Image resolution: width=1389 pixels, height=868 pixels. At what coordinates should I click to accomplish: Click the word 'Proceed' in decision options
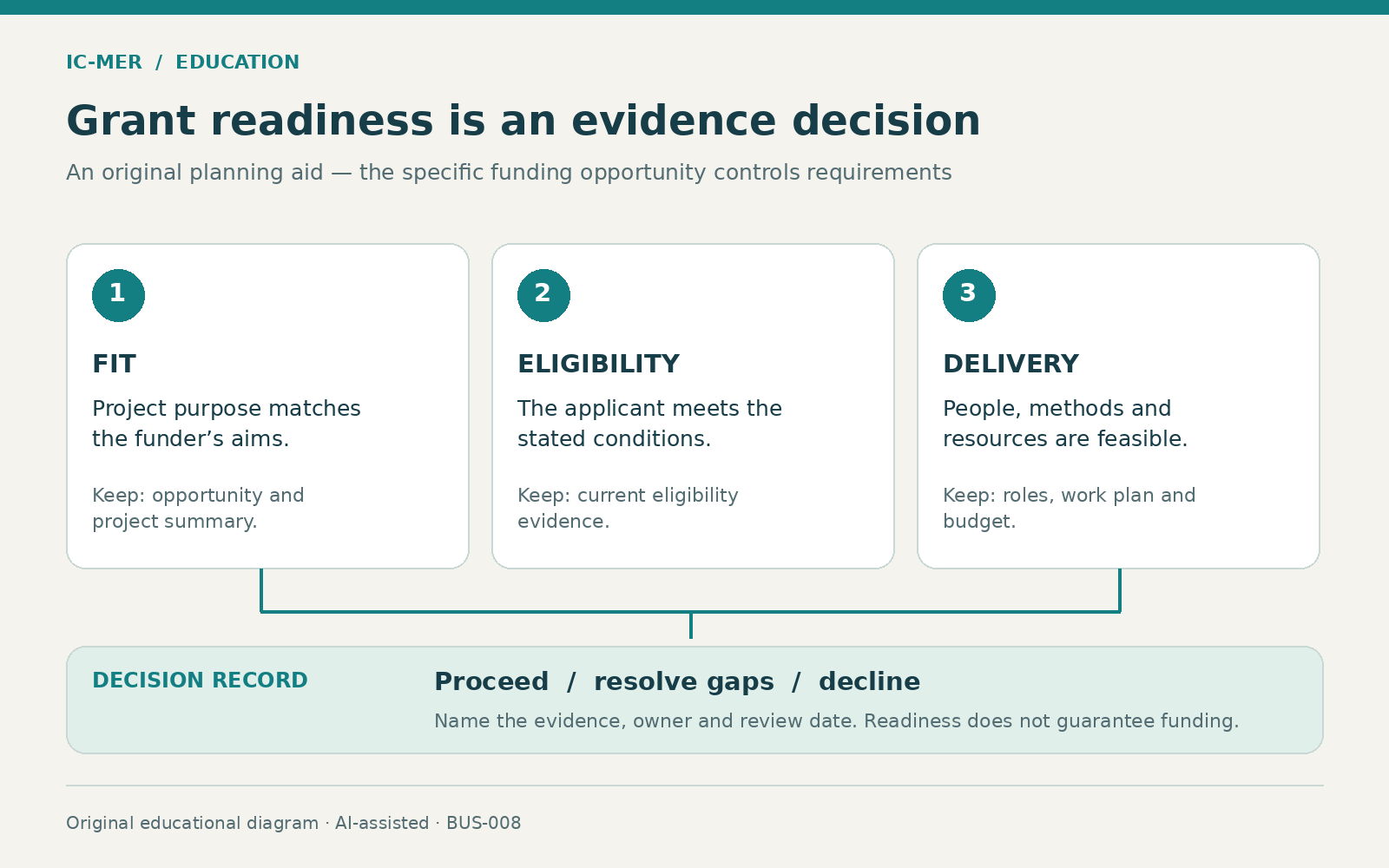(x=491, y=682)
